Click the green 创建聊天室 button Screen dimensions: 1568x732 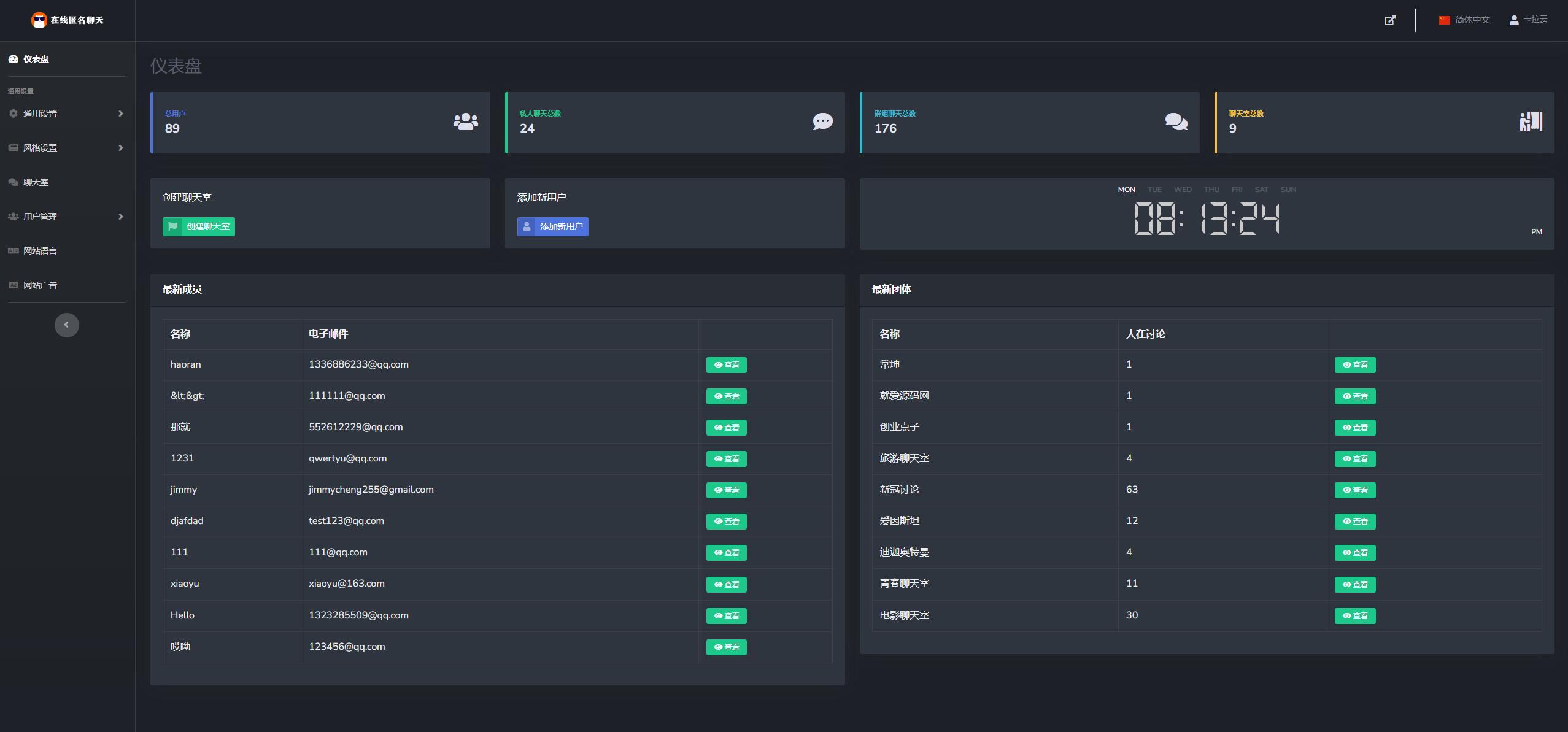(198, 226)
